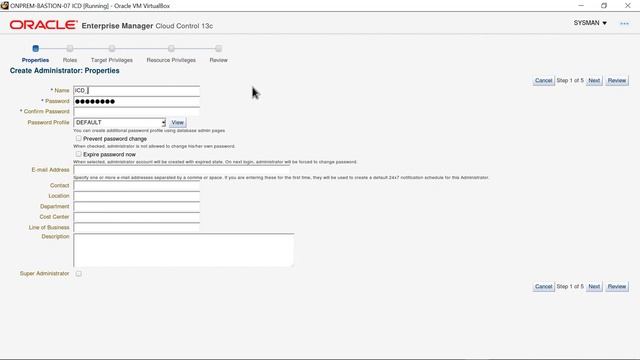The width and height of the screenshot is (640, 360).
Task: Expand the SYSMAN user menu
Action: point(590,23)
